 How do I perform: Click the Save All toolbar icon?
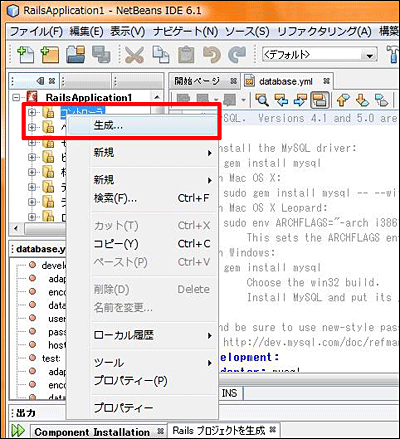click(101, 54)
